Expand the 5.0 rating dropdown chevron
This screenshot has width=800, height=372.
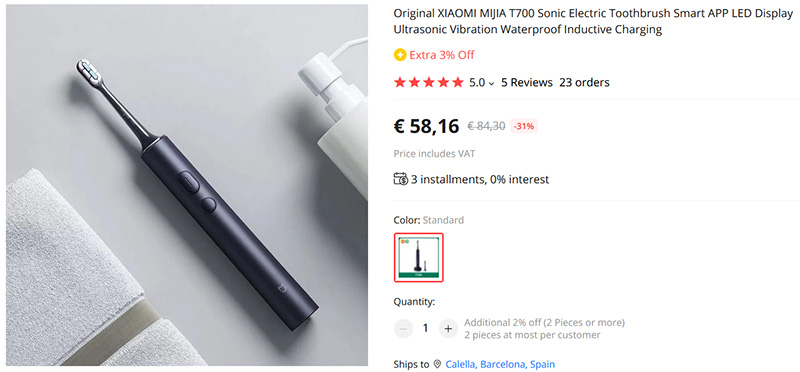491,83
